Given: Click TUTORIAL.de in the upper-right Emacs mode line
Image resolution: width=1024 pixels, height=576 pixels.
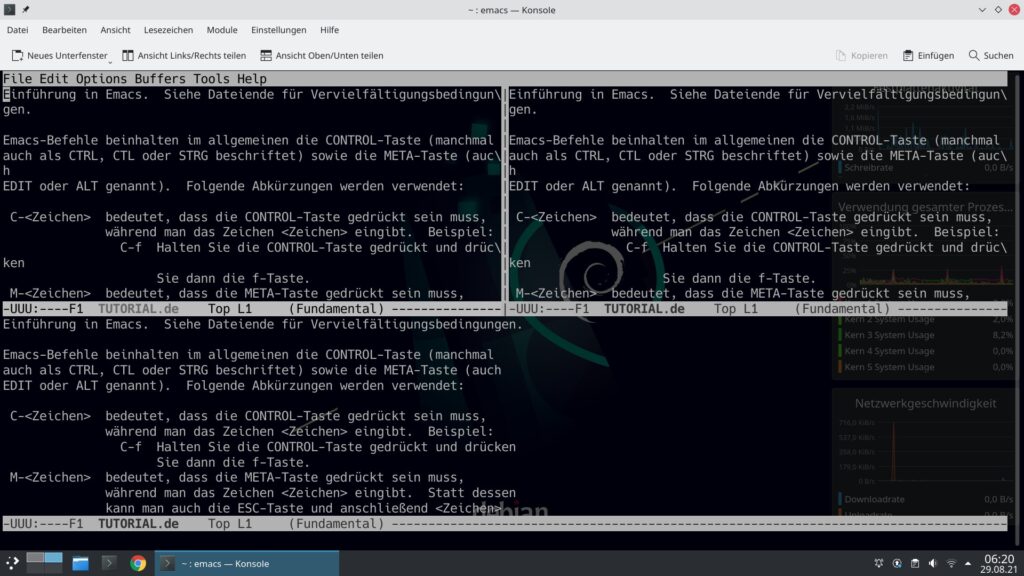Looking at the screenshot, I should 644,309.
